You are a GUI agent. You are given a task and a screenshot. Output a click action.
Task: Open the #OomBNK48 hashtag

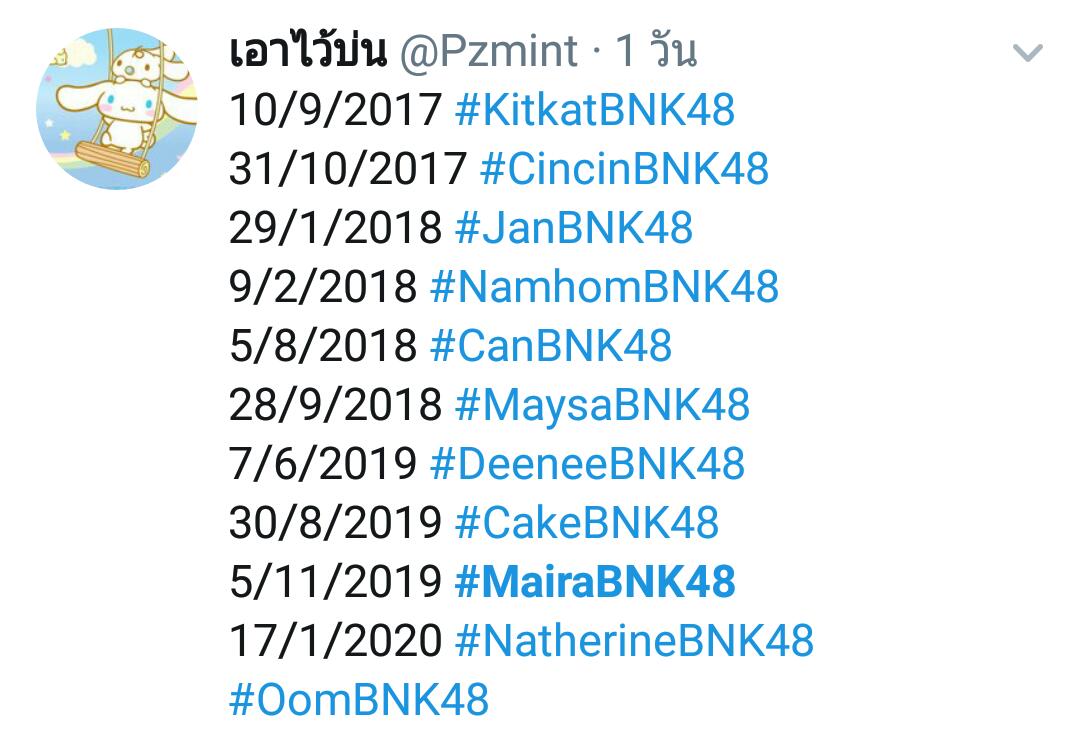pyautogui.click(x=359, y=700)
